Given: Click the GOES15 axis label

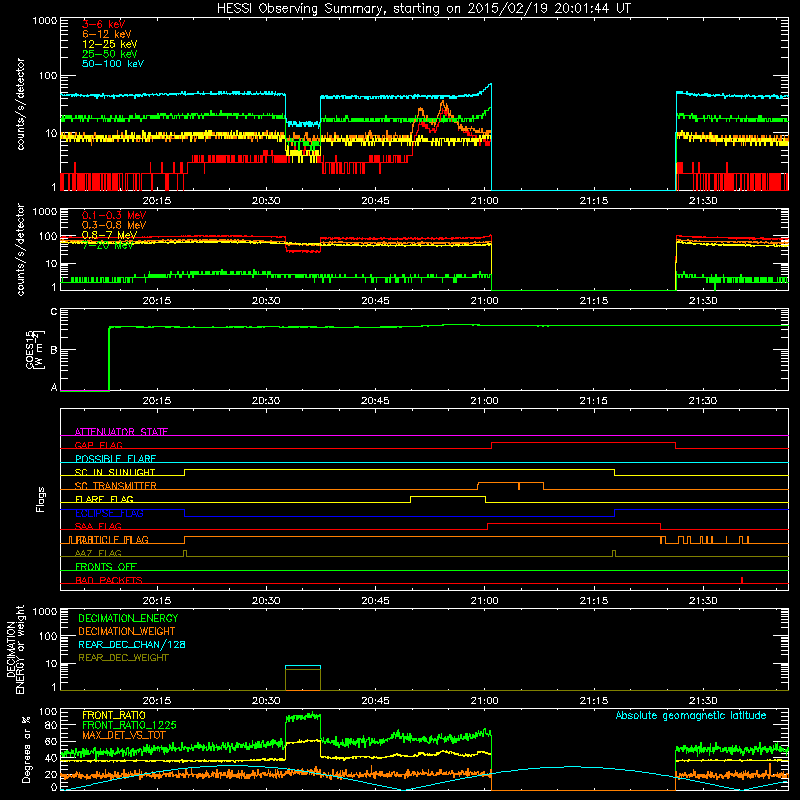Looking at the screenshot, I should click(35, 349).
